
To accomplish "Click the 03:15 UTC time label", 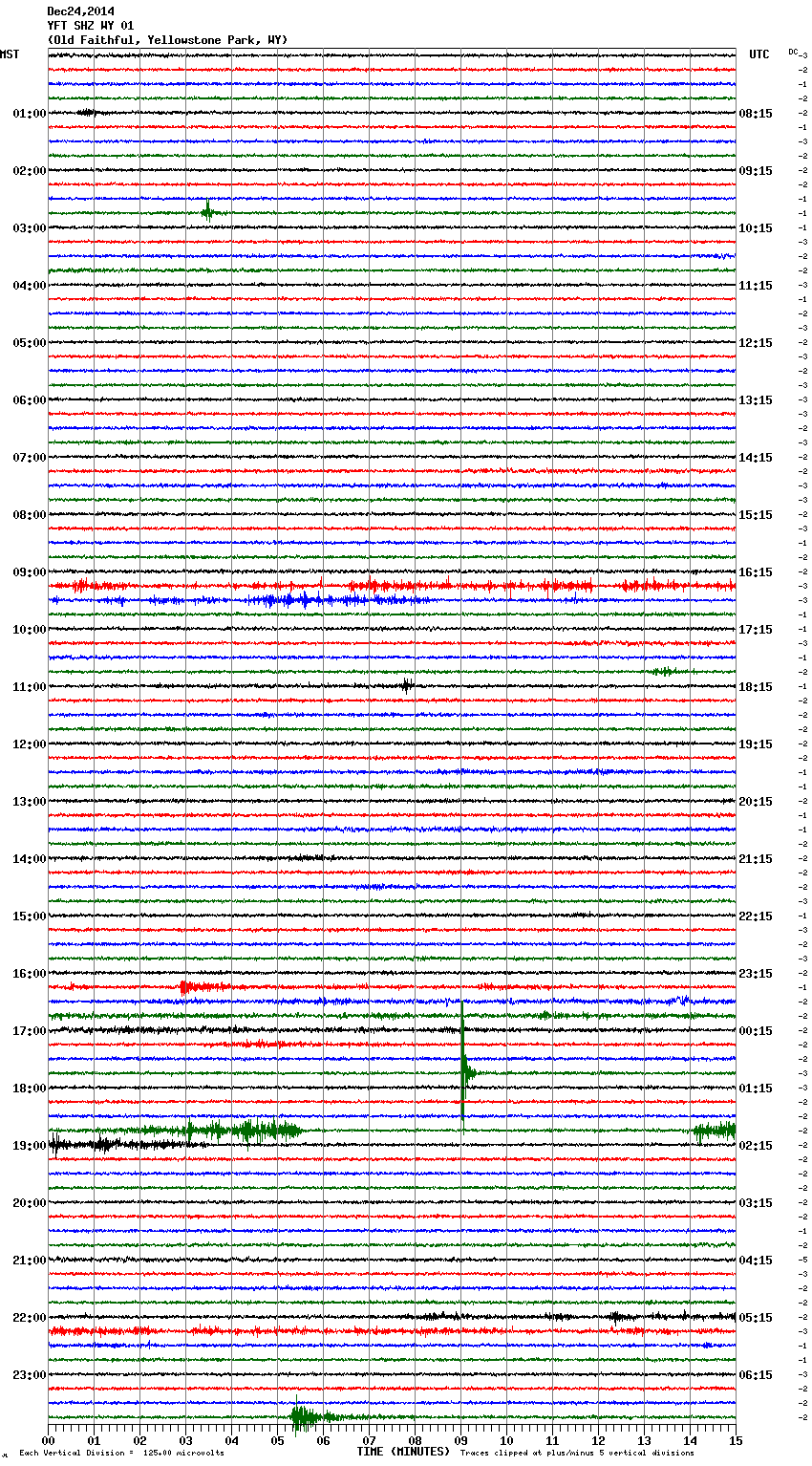I will pyautogui.click(x=756, y=1203).
